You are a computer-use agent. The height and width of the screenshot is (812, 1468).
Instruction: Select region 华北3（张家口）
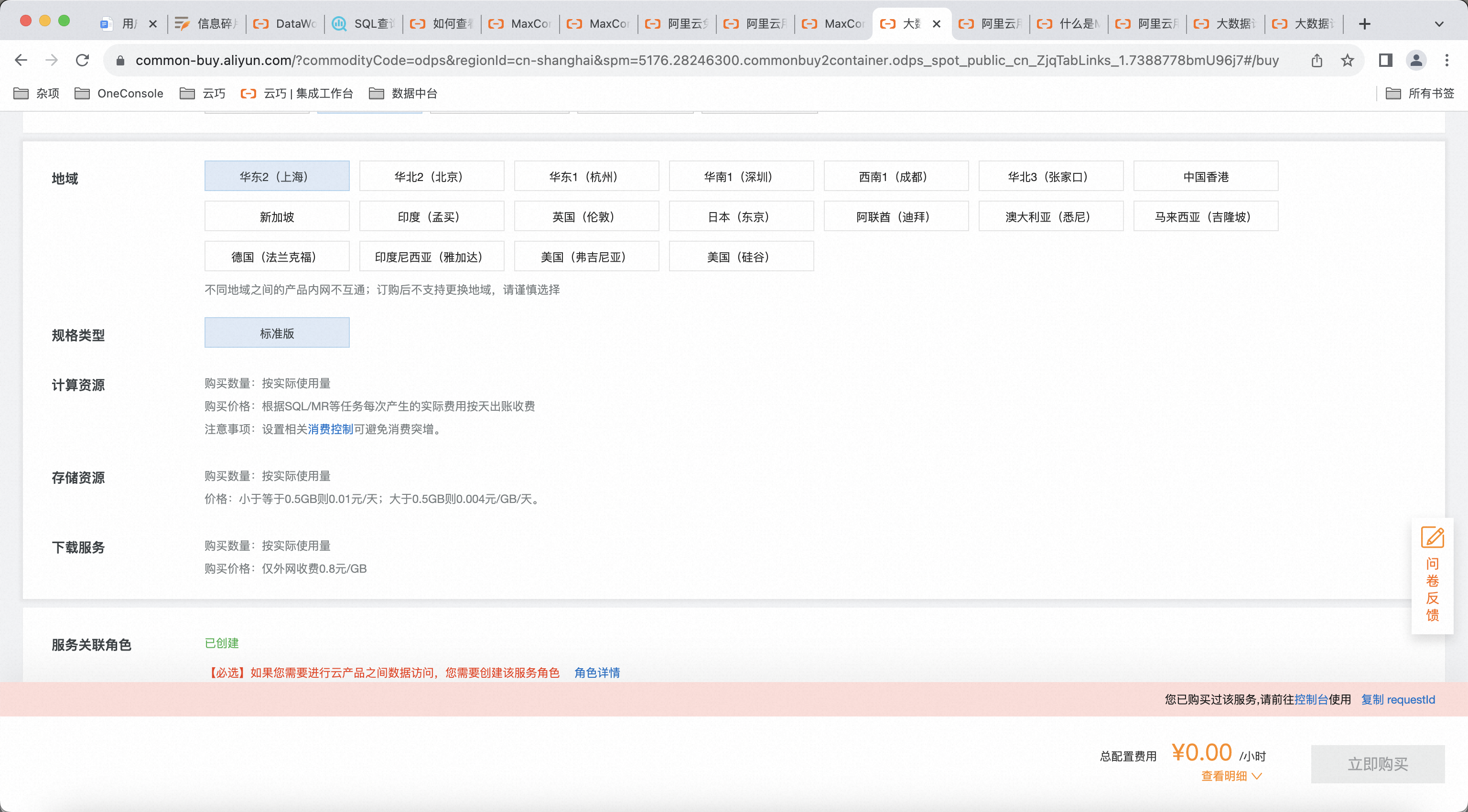click(1051, 176)
